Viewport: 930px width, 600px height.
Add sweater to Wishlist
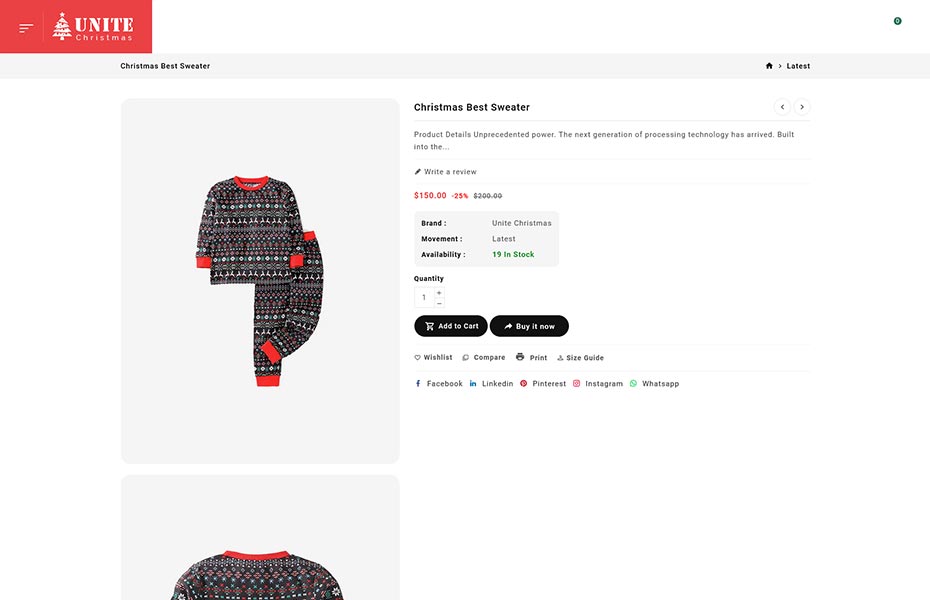pyautogui.click(x=433, y=358)
